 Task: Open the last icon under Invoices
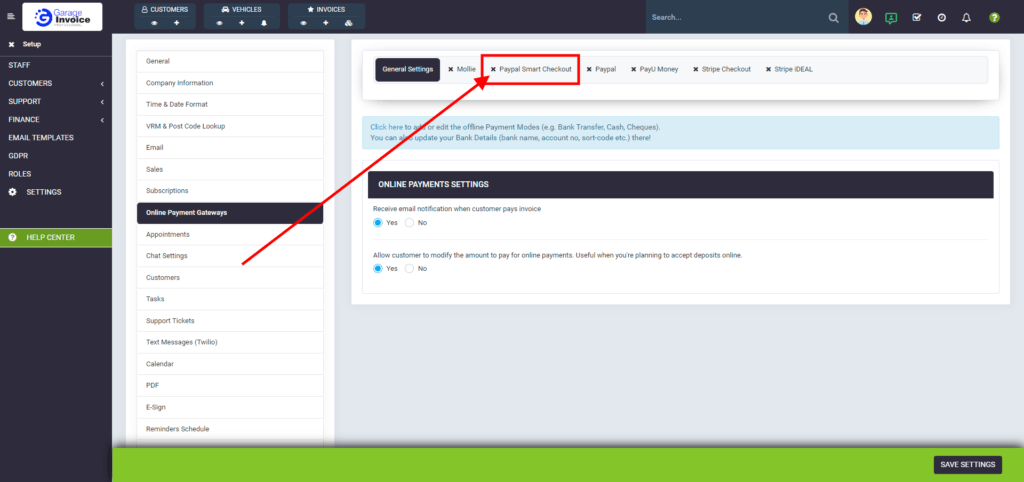point(349,23)
